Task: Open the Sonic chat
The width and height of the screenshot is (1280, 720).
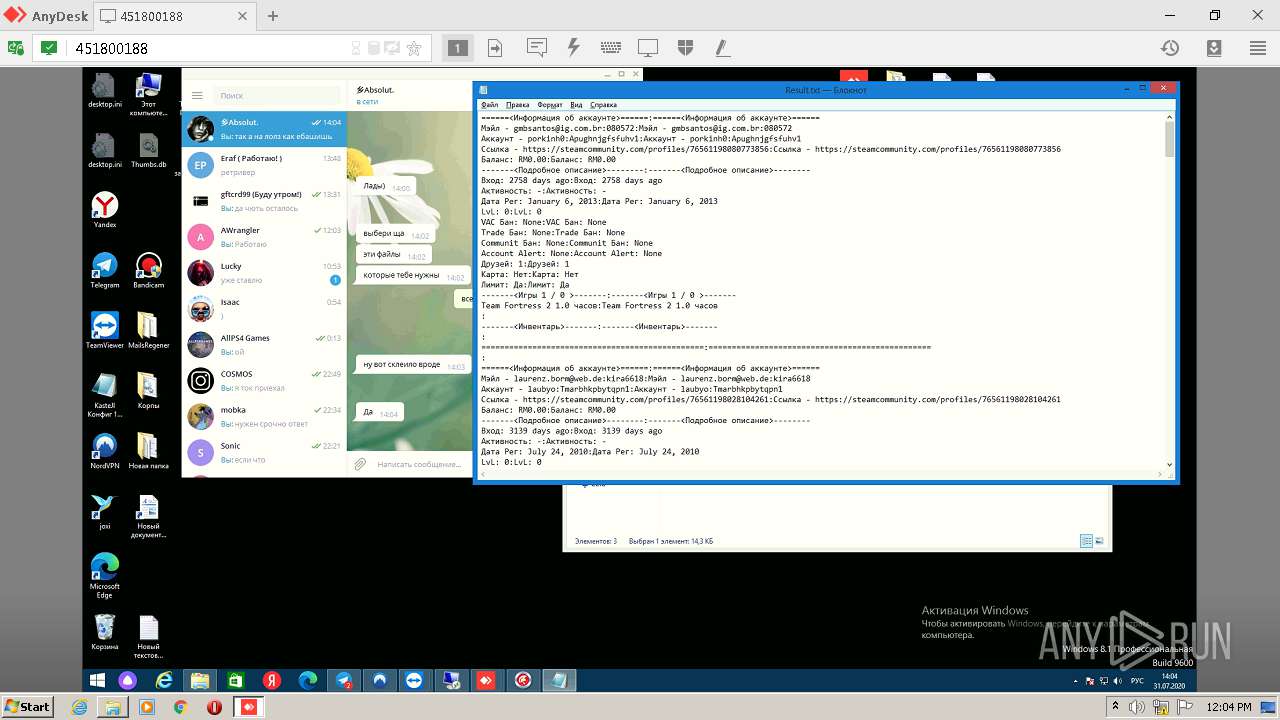Action: [264, 453]
